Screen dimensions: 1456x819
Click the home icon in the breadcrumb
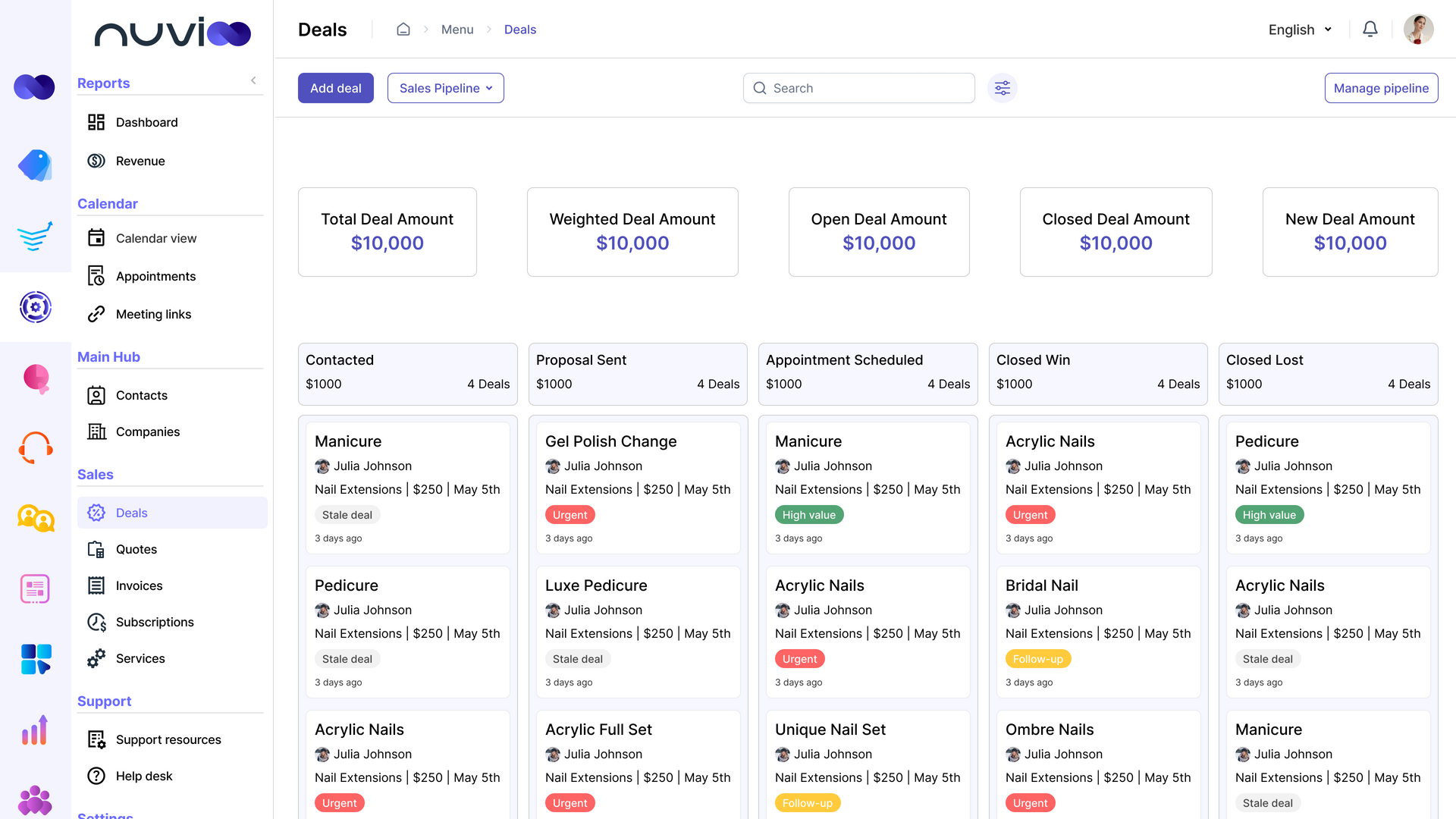(x=403, y=28)
